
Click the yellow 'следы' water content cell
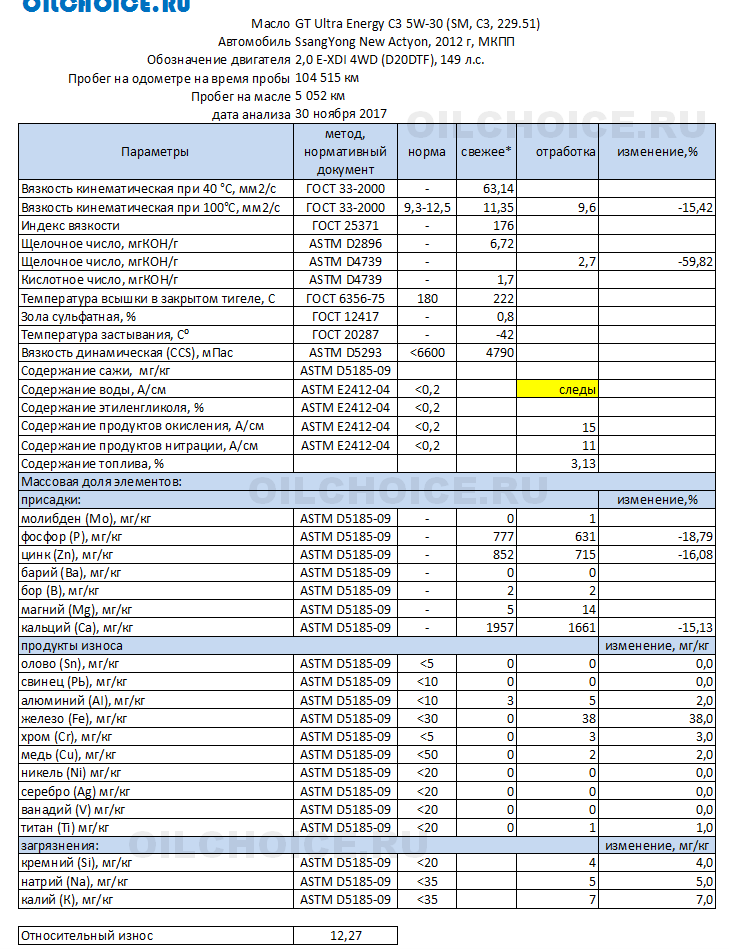tap(557, 389)
